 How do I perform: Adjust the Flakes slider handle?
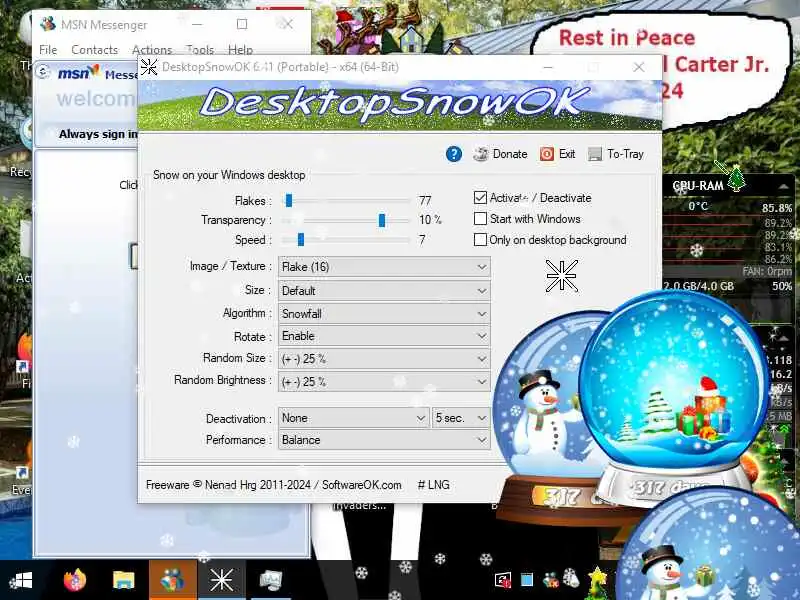[289, 201]
